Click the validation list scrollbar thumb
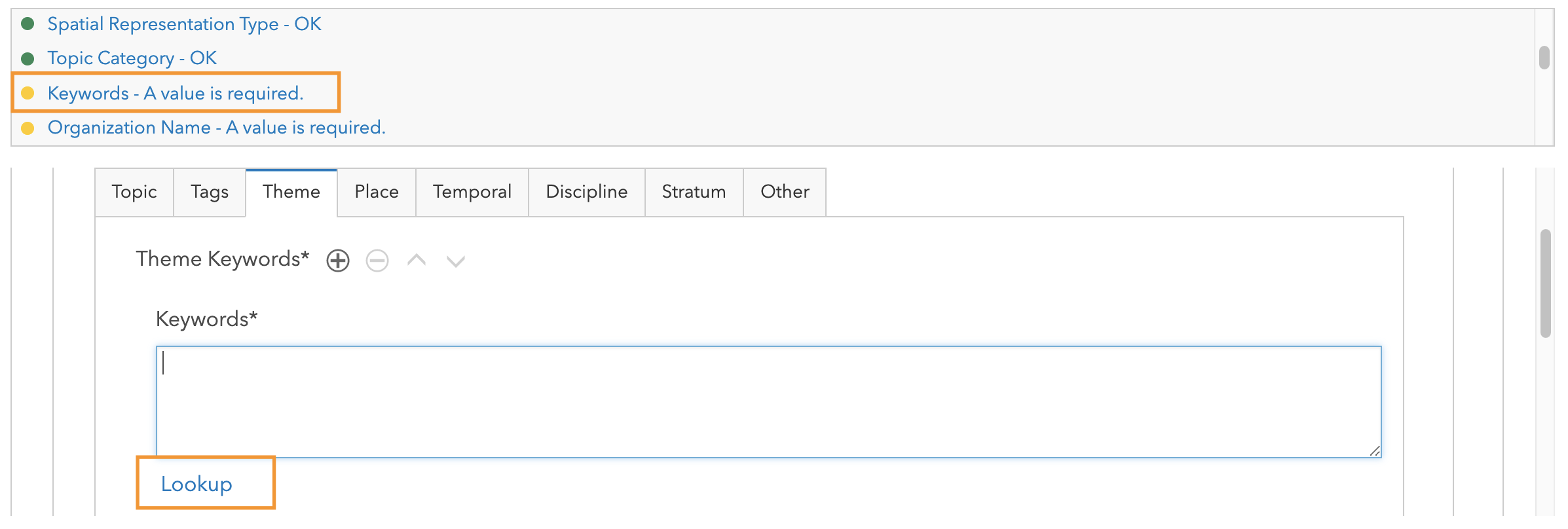The height and width of the screenshot is (529, 1568). 1544,58
